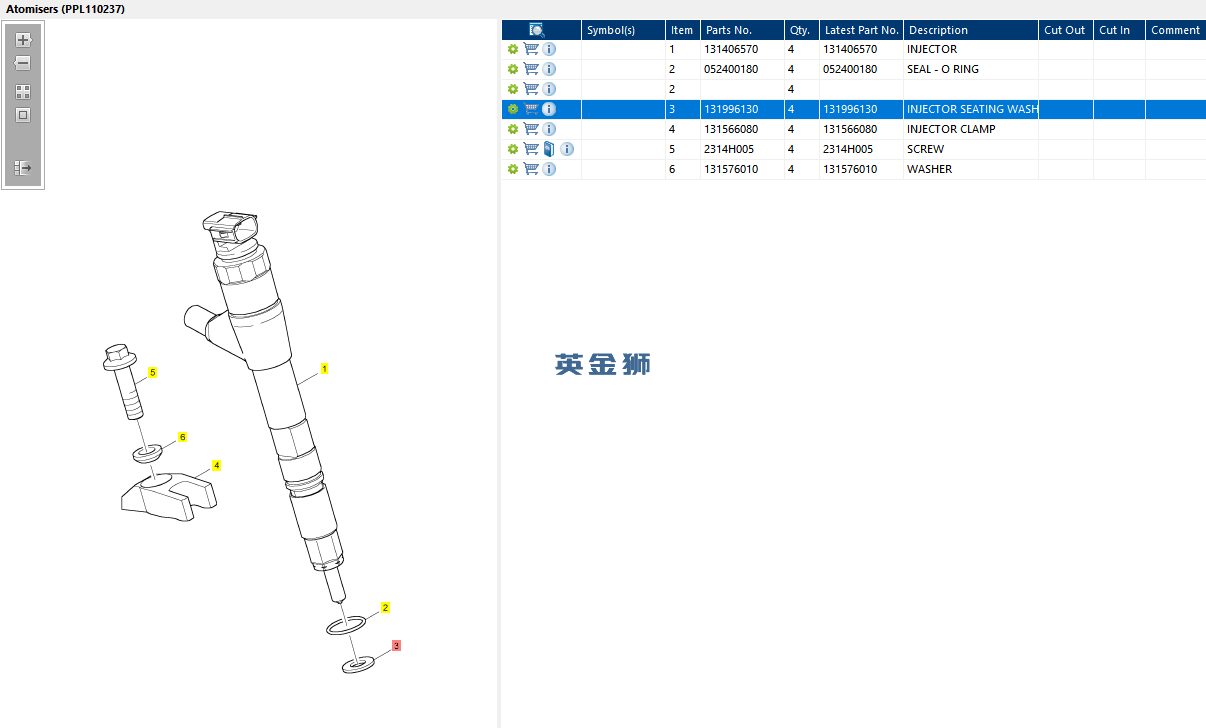1206x728 pixels.
Task: Select callout 4 on the injector clamp
Action: coord(216,465)
